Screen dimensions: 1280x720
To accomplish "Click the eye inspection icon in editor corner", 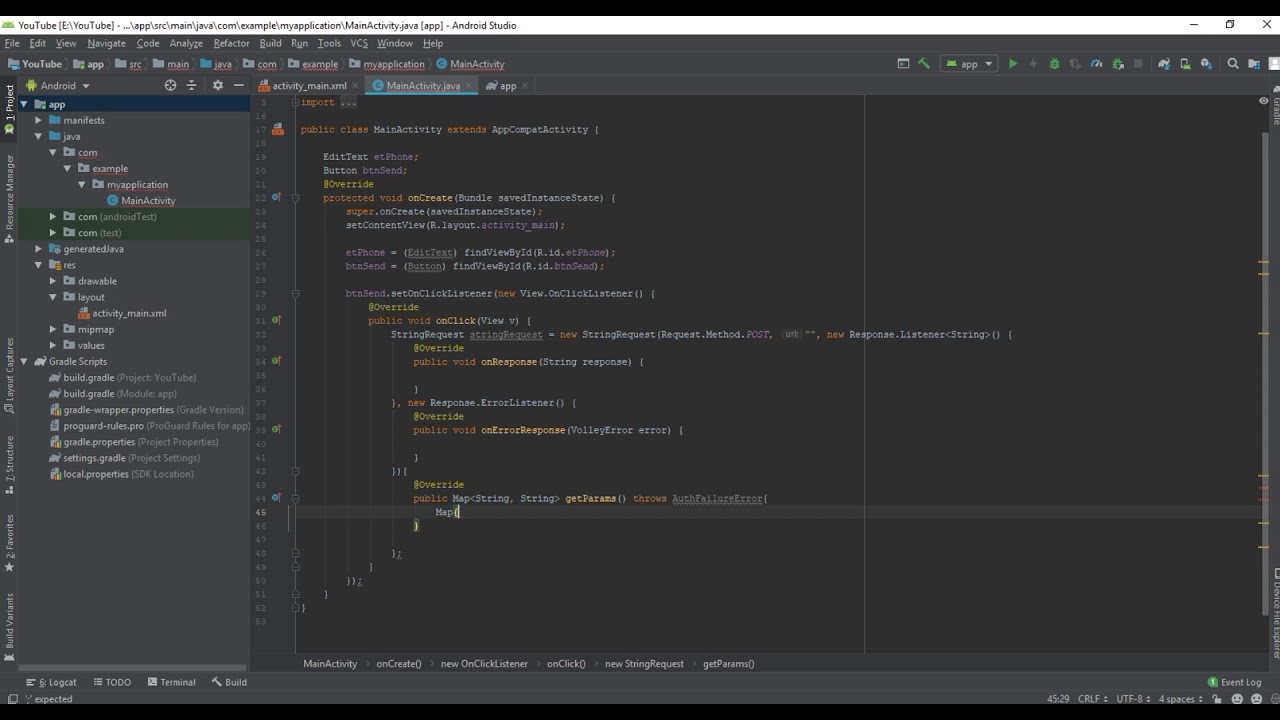I will [1263, 100].
